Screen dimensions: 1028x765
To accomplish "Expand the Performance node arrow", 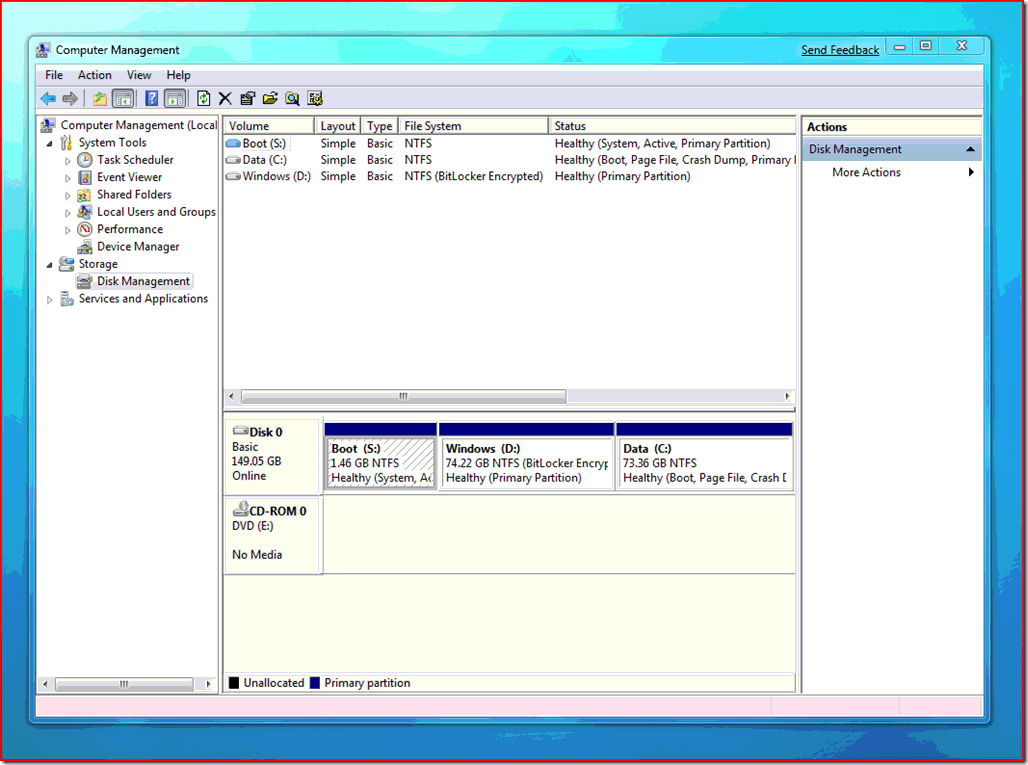I will [x=68, y=230].
